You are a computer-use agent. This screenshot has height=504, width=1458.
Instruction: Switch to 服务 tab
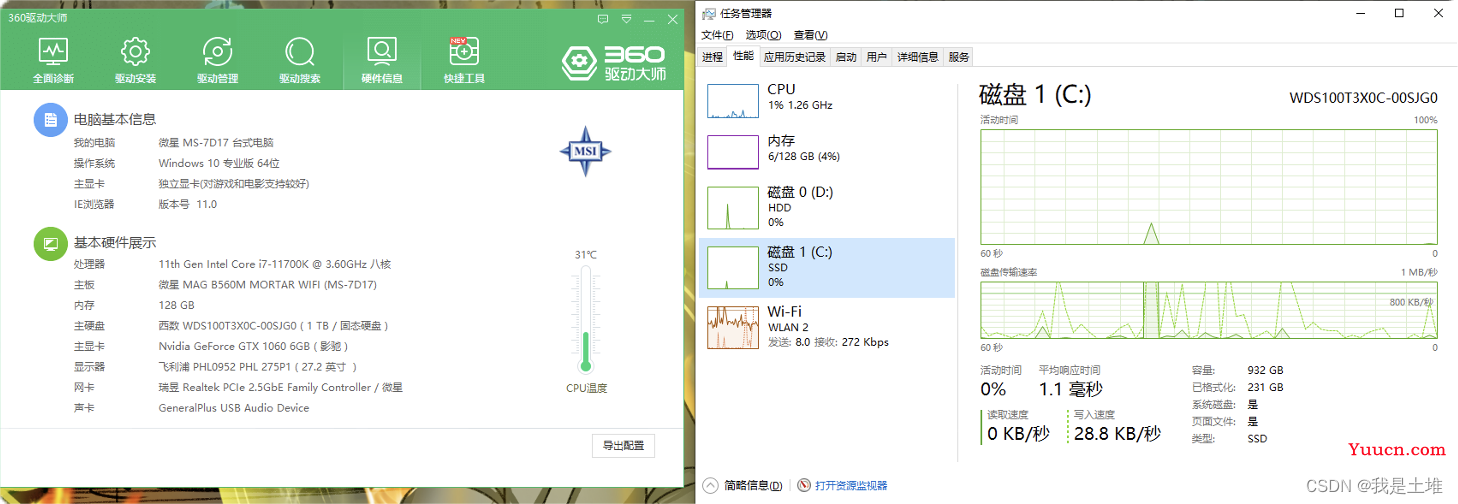pos(958,57)
